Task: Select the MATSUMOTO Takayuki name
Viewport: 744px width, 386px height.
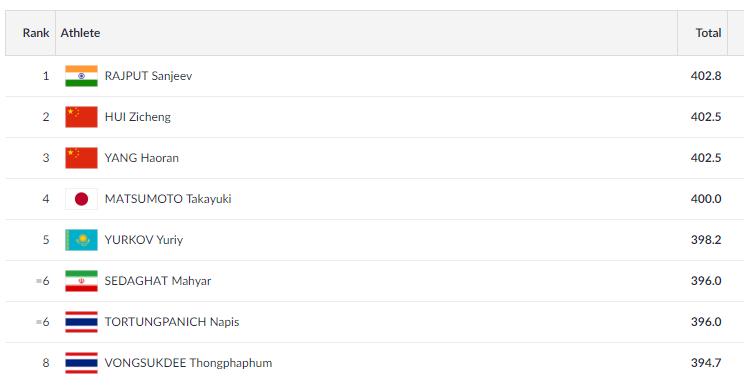Action: click(x=168, y=199)
